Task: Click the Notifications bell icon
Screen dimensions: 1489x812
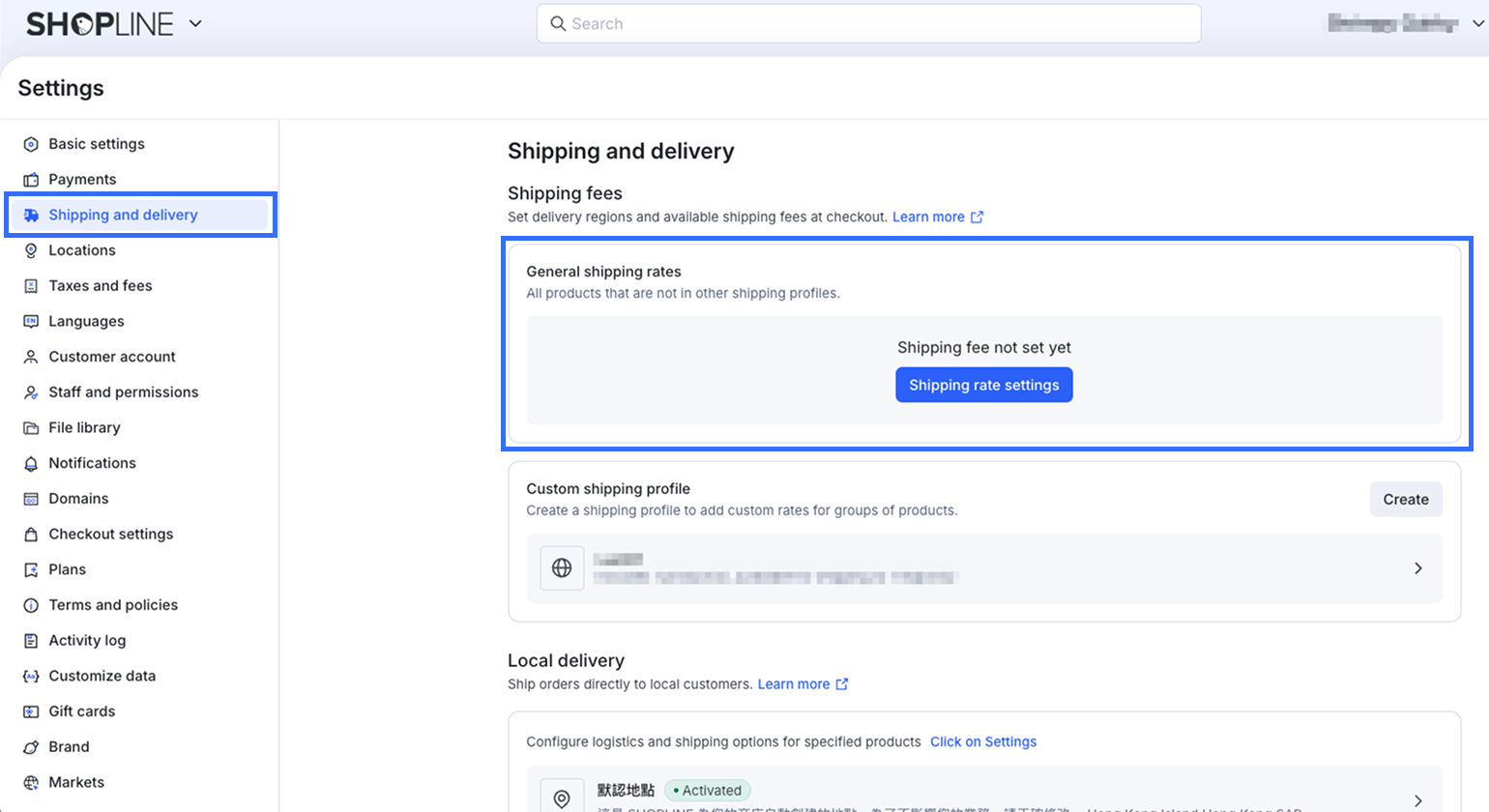Action: (31, 463)
